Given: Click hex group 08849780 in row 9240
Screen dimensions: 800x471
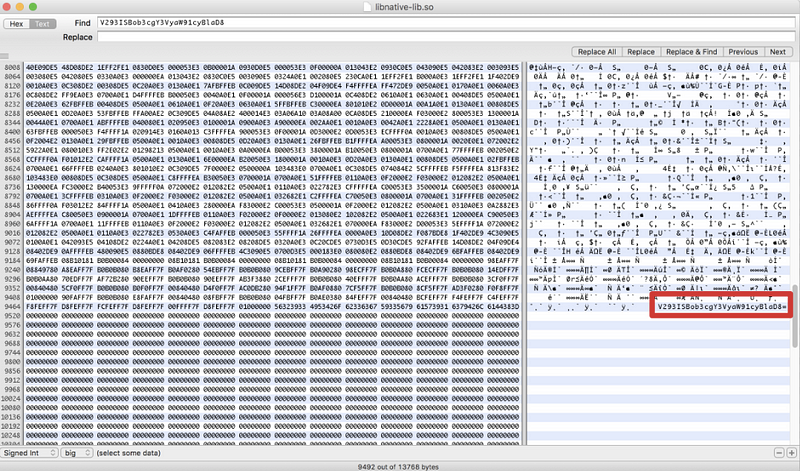Looking at the screenshot, I should (42, 269).
